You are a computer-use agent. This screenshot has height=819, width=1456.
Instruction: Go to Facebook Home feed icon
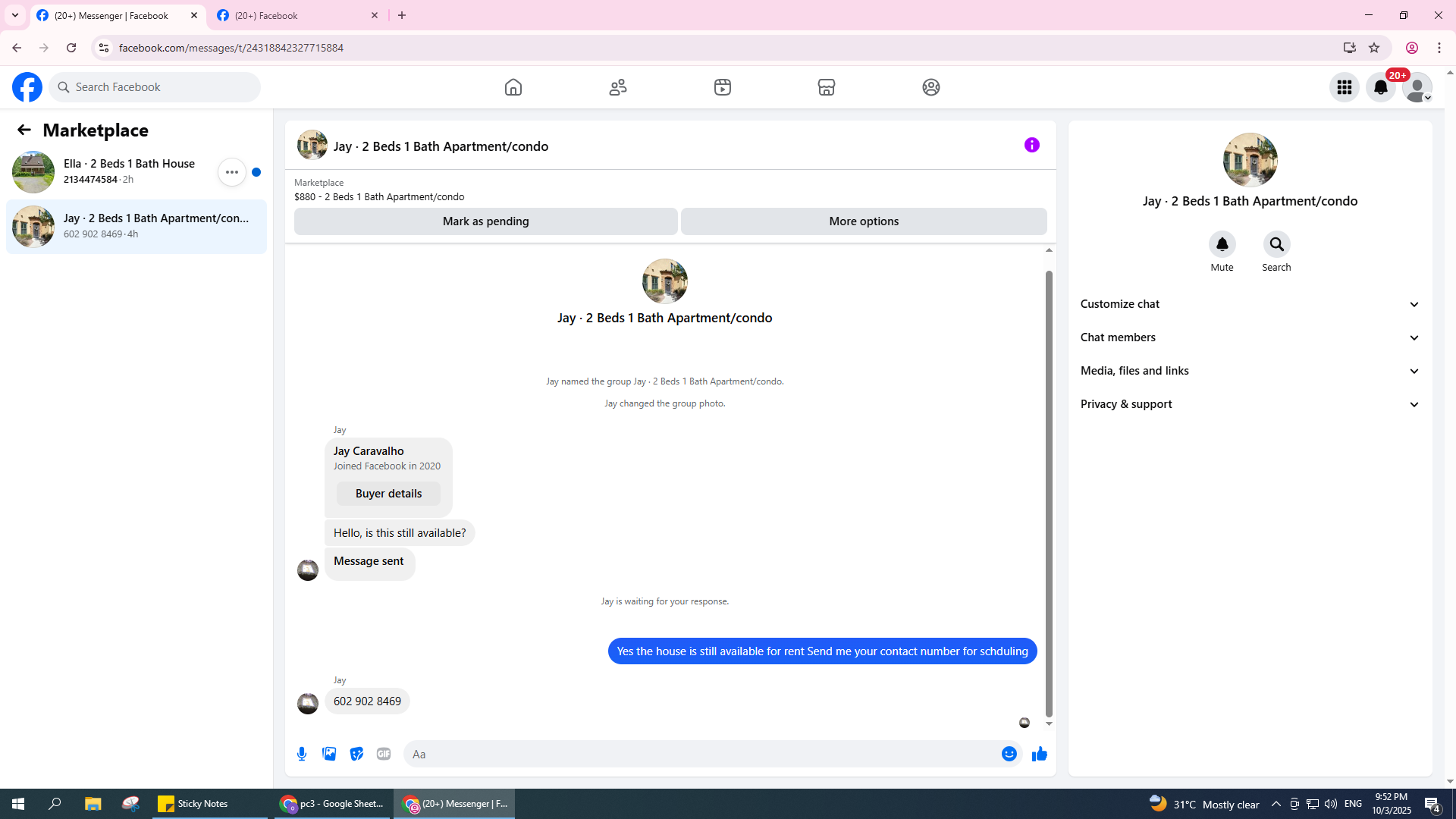coord(513,87)
